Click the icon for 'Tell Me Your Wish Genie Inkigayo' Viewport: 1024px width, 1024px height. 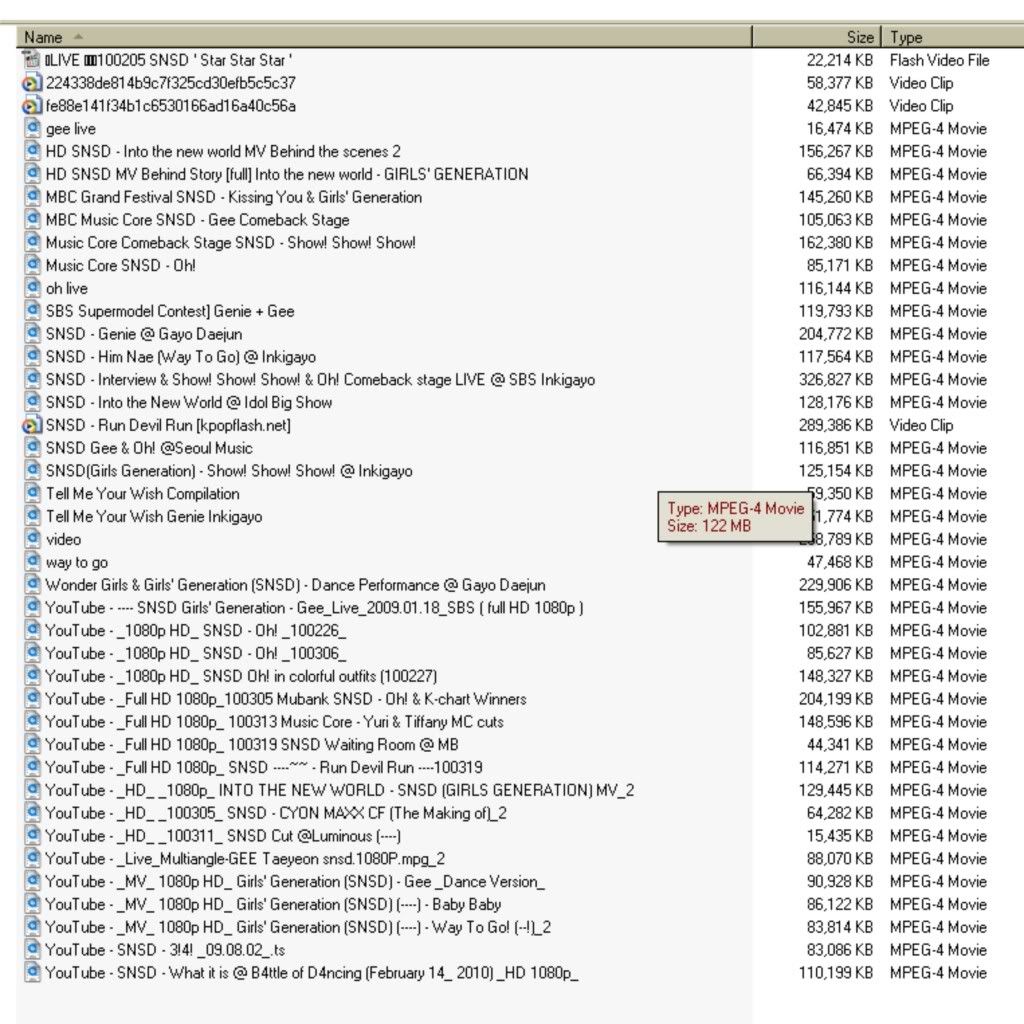(x=32, y=517)
